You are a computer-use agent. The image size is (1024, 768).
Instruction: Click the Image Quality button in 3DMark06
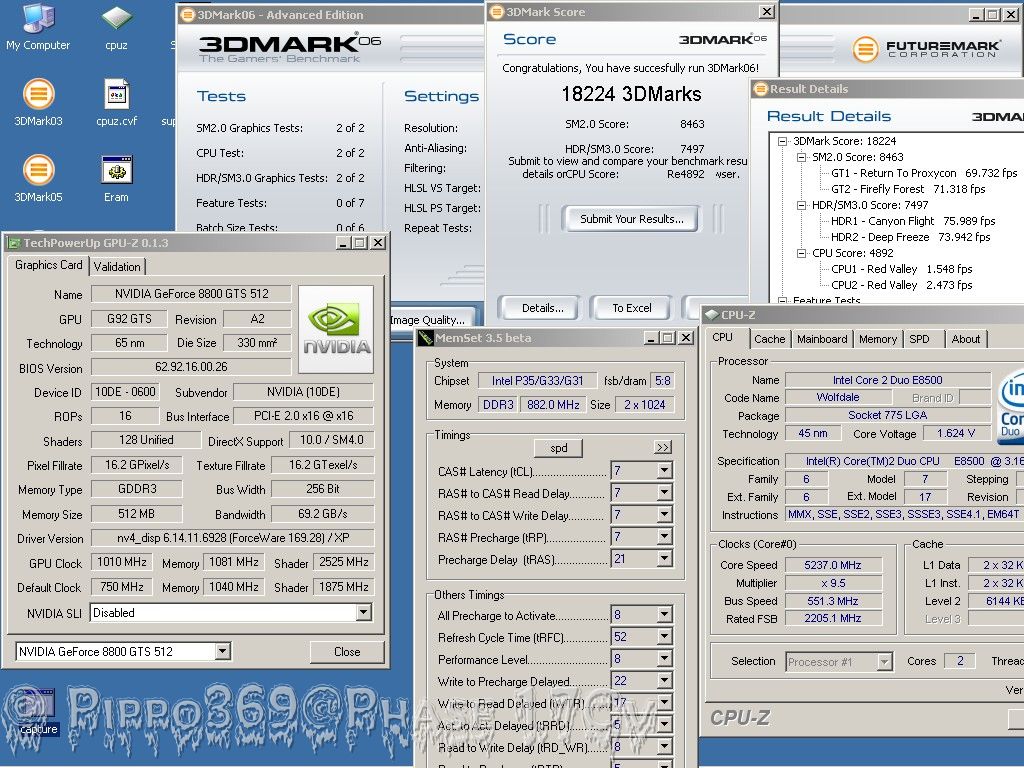pyautogui.click(x=431, y=319)
